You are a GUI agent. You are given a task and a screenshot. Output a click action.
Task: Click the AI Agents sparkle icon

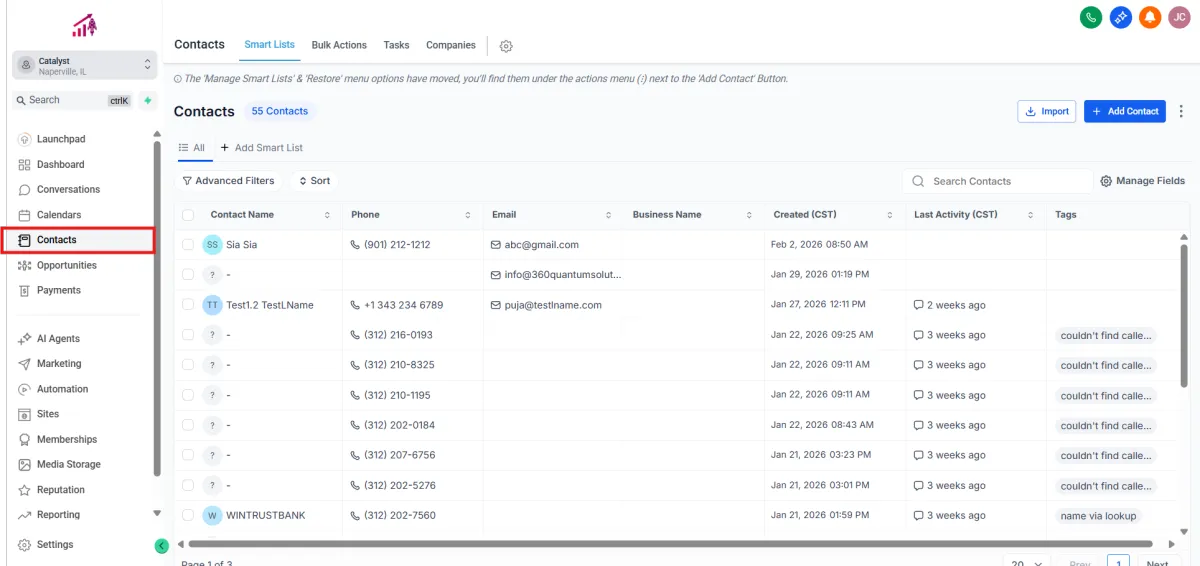(25, 339)
